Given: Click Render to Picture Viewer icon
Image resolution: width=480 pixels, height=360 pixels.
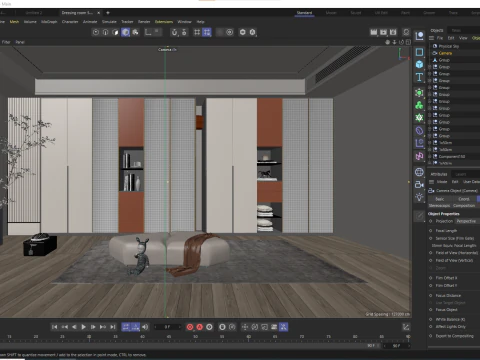Looking at the screenshot, I should [383, 32].
